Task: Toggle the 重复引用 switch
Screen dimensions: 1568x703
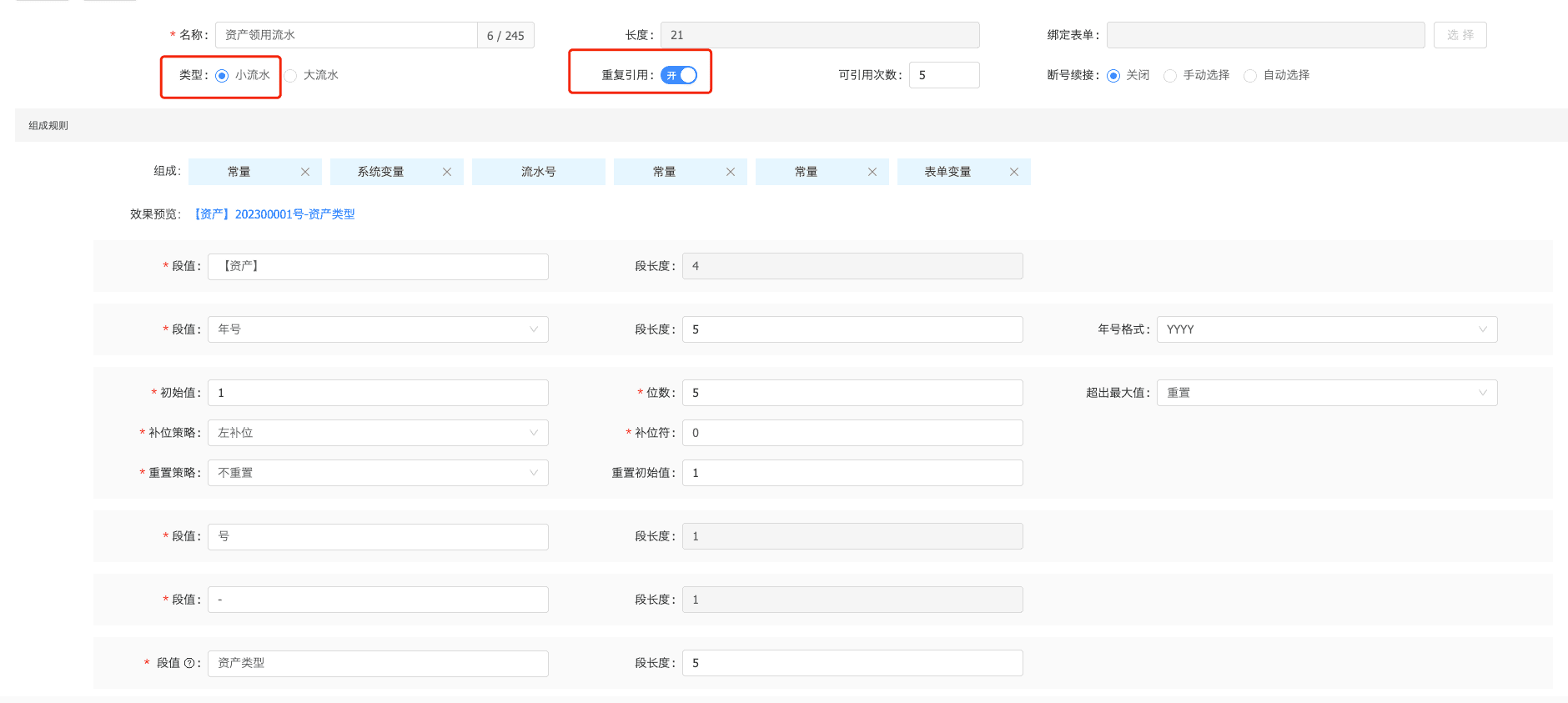Action: click(x=679, y=75)
